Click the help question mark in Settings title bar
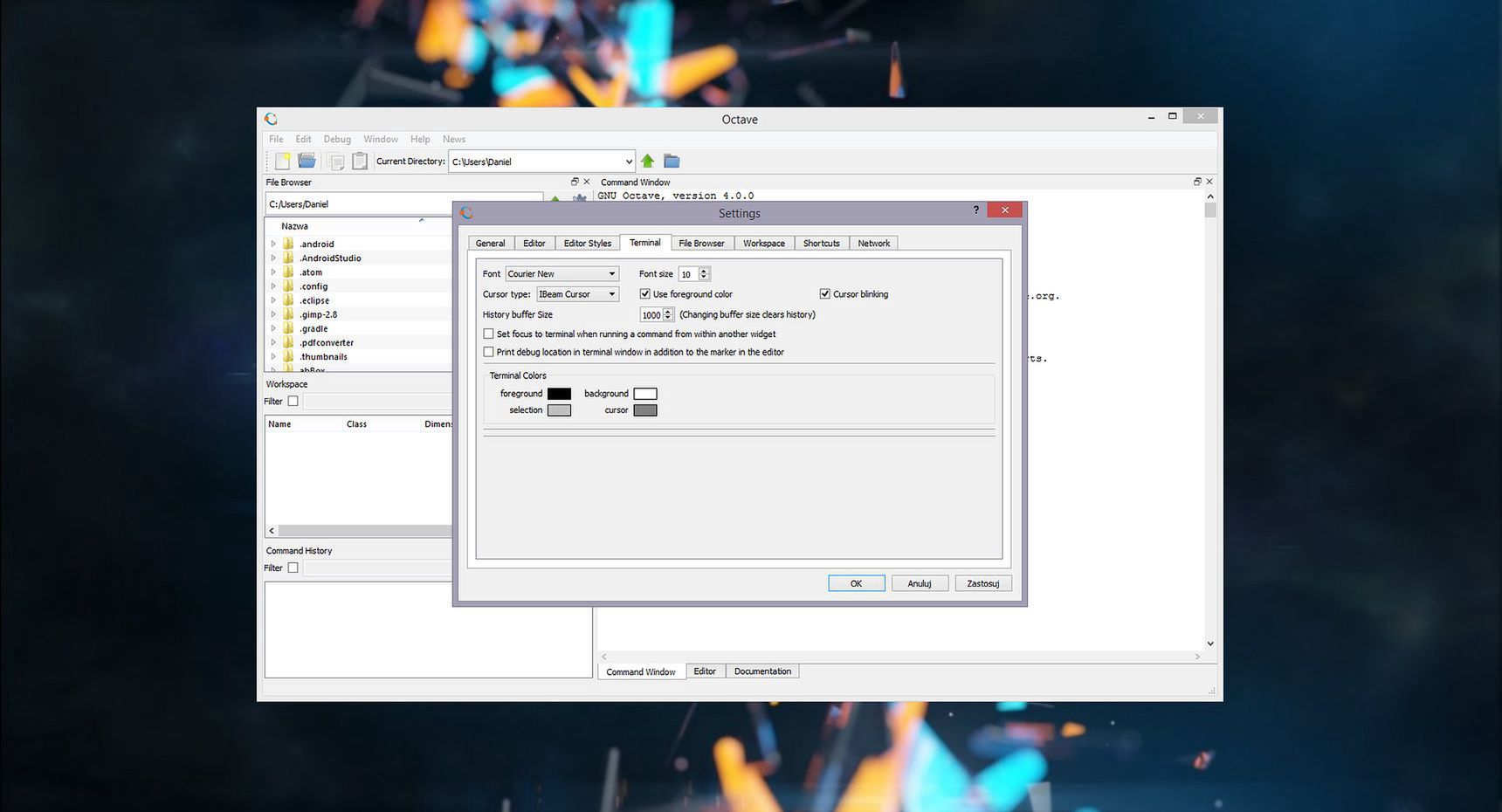The width and height of the screenshot is (1502, 812). coord(975,210)
